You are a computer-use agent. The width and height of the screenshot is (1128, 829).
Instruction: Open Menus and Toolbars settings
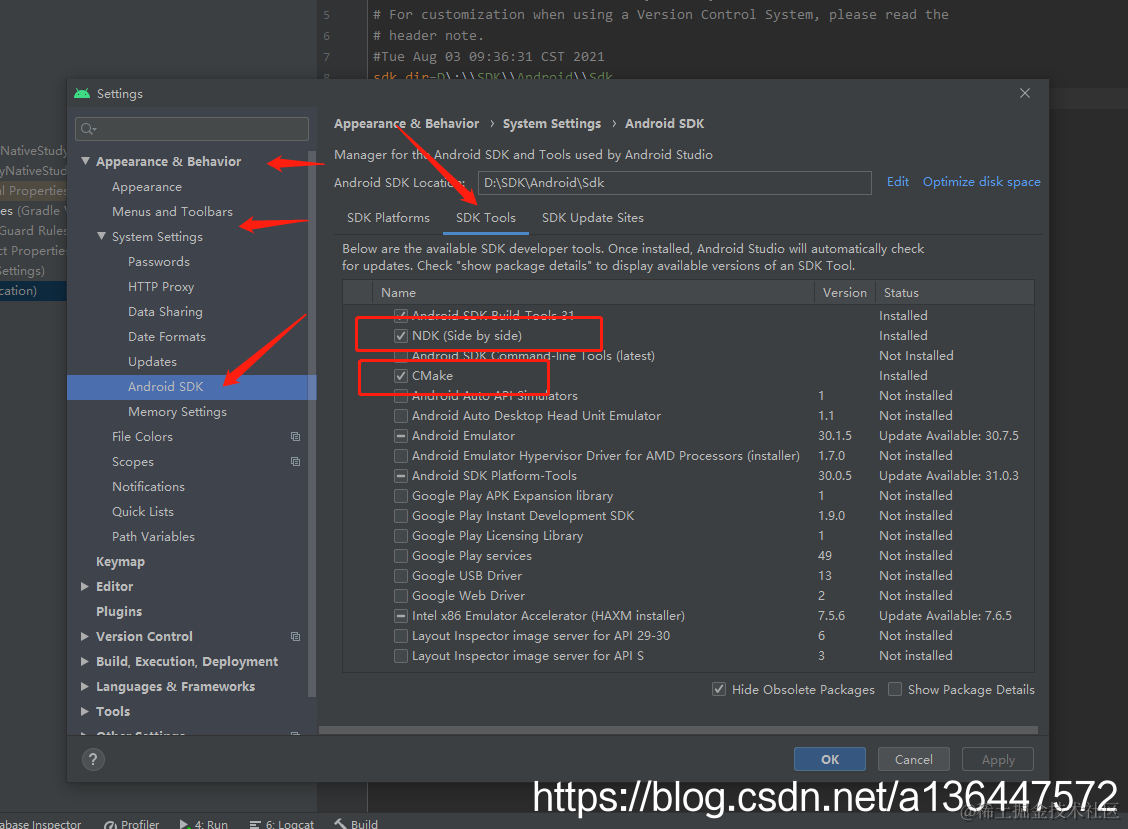pos(173,212)
